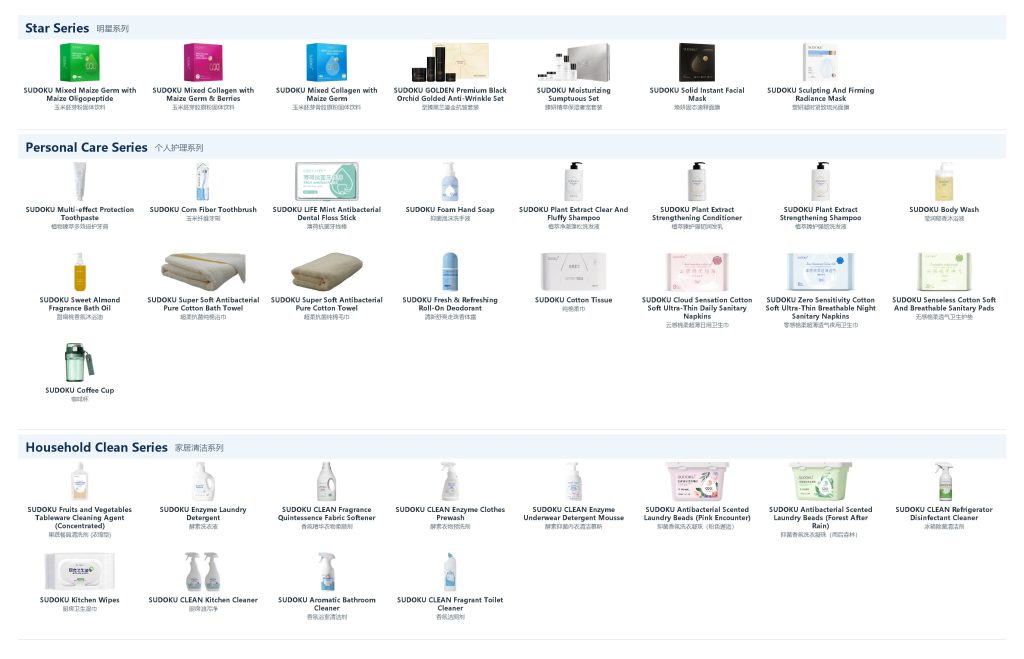Select the GOLDEN Premium Black Orchid Anti-Wrinkle Set image
Image resolution: width=1024 pixels, height=659 pixels.
pos(450,62)
